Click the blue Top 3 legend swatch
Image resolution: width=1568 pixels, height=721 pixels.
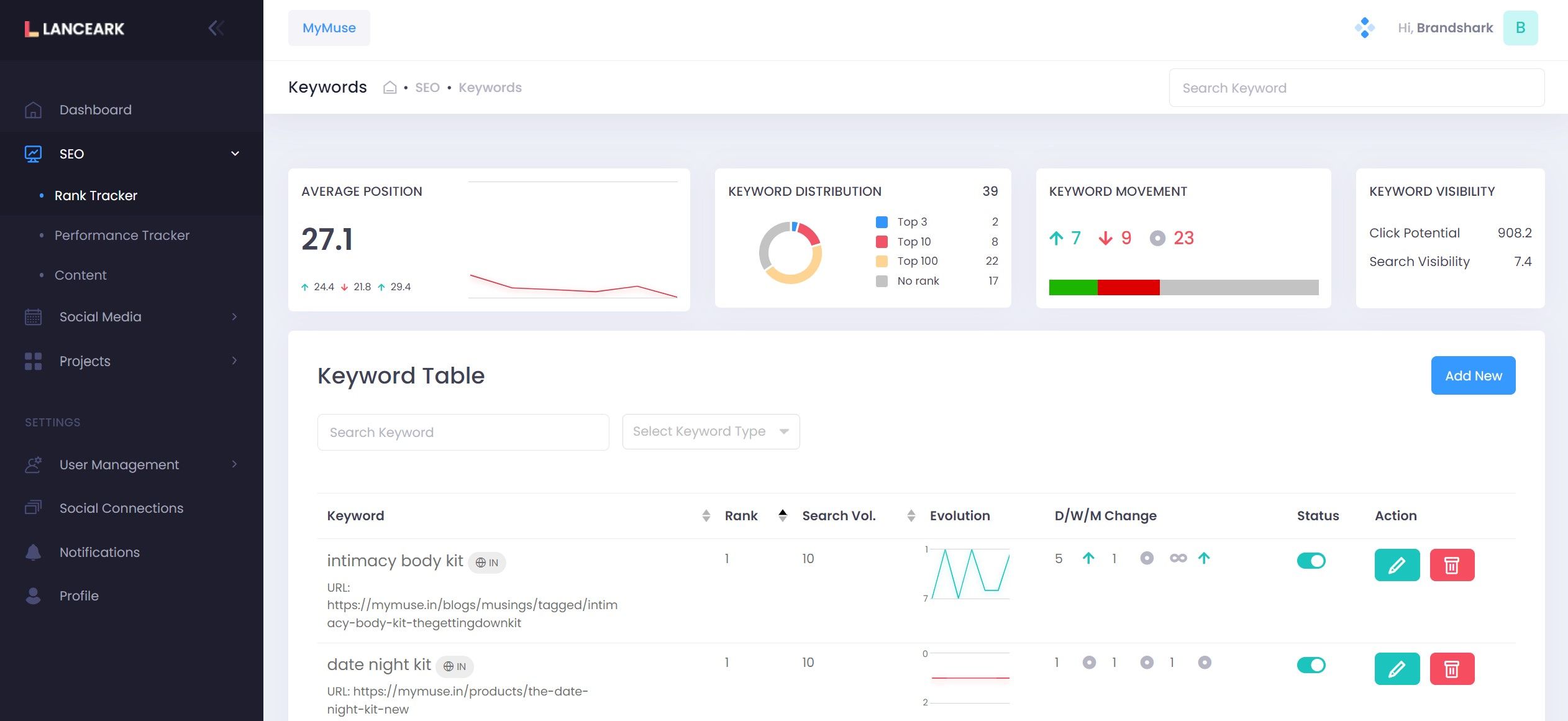point(882,222)
